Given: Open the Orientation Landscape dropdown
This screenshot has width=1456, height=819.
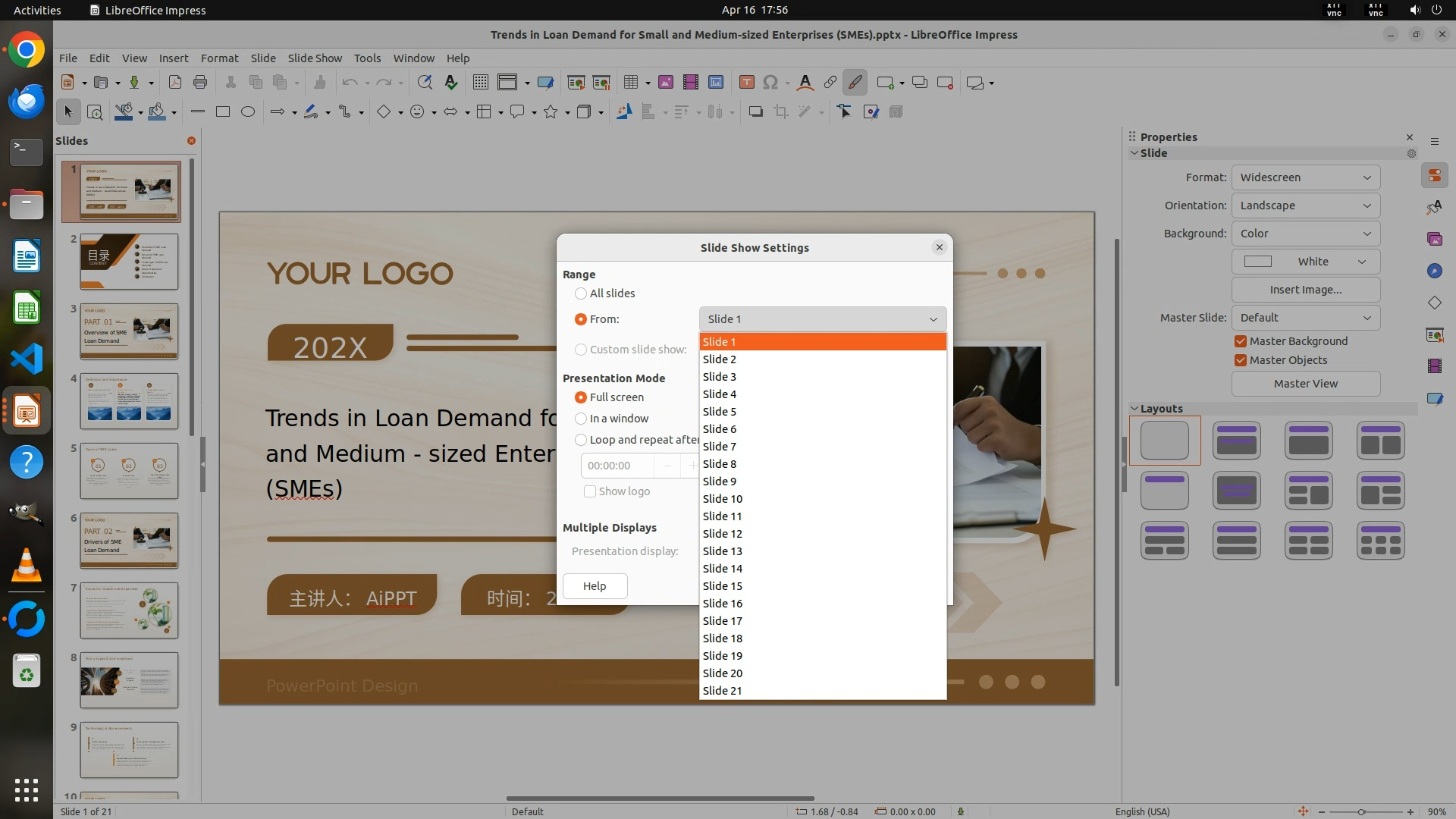Looking at the screenshot, I should pos(1305,206).
